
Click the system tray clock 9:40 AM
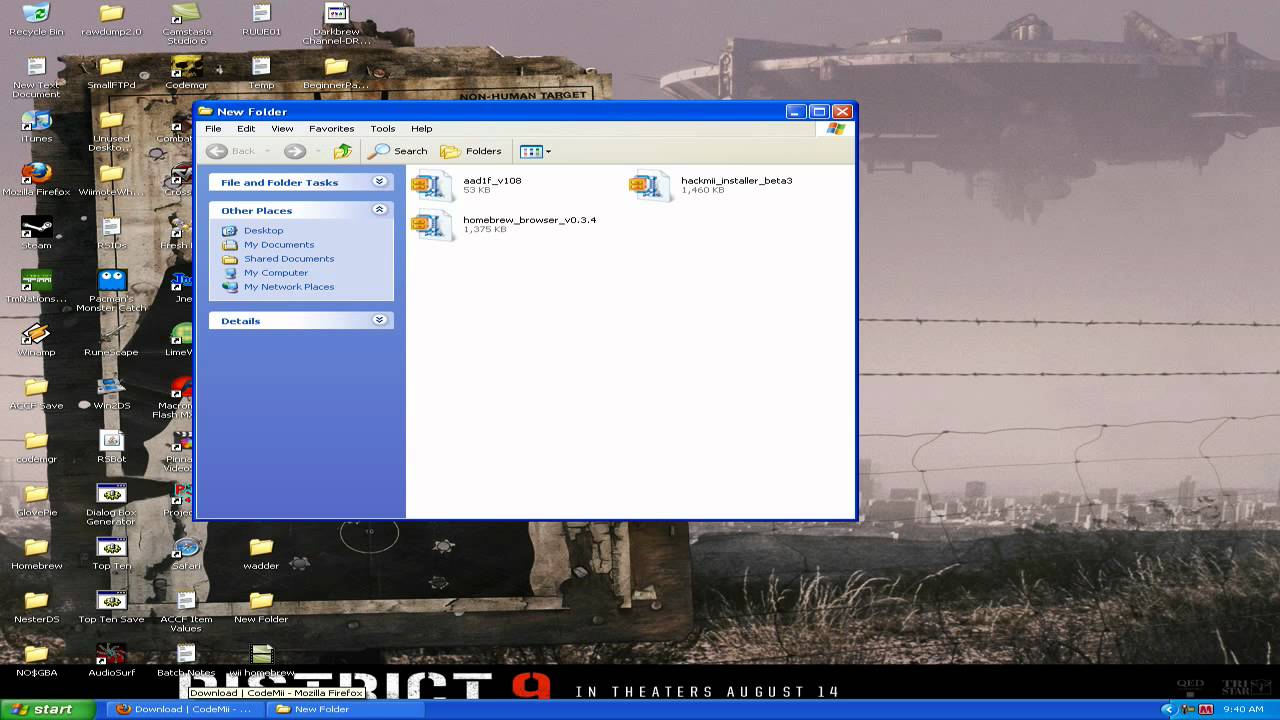1243,709
